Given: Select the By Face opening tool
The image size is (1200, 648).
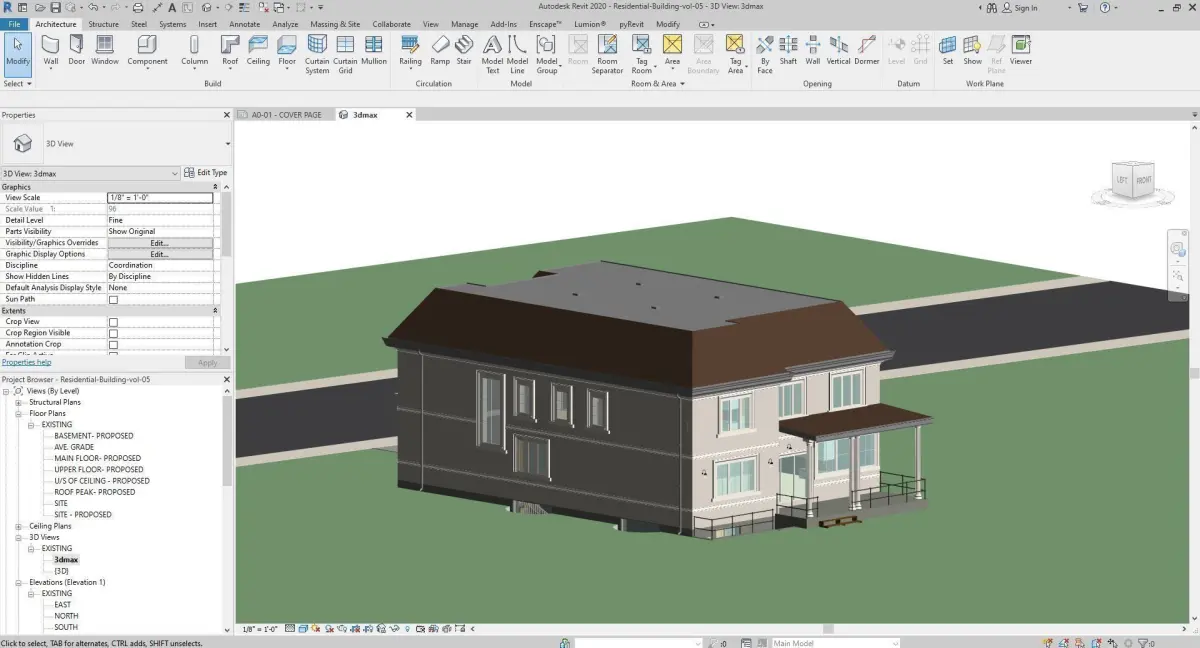Looking at the screenshot, I should [764, 54].
